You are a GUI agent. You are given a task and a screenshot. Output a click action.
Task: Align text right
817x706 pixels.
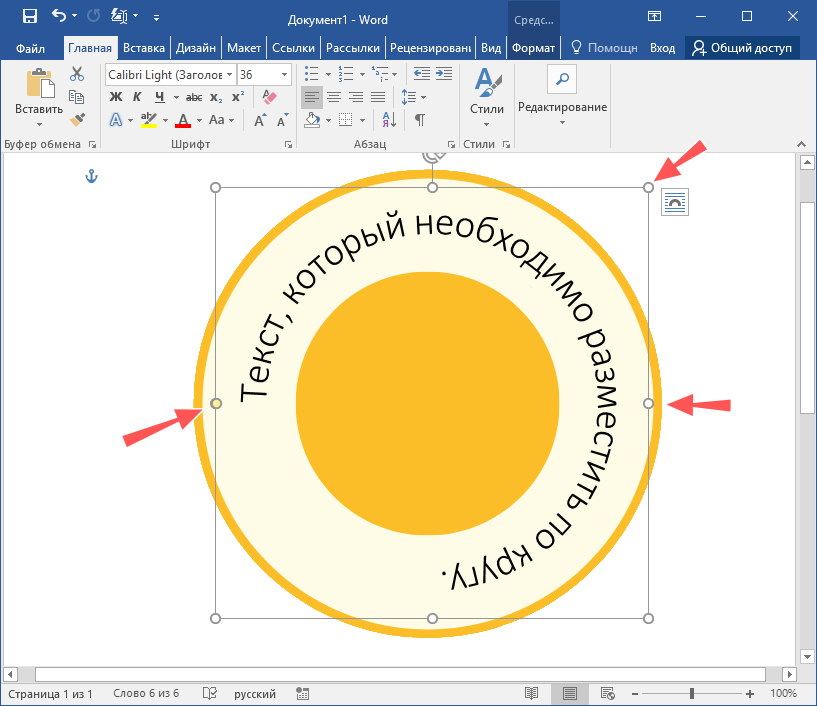[x=356, y=97]
